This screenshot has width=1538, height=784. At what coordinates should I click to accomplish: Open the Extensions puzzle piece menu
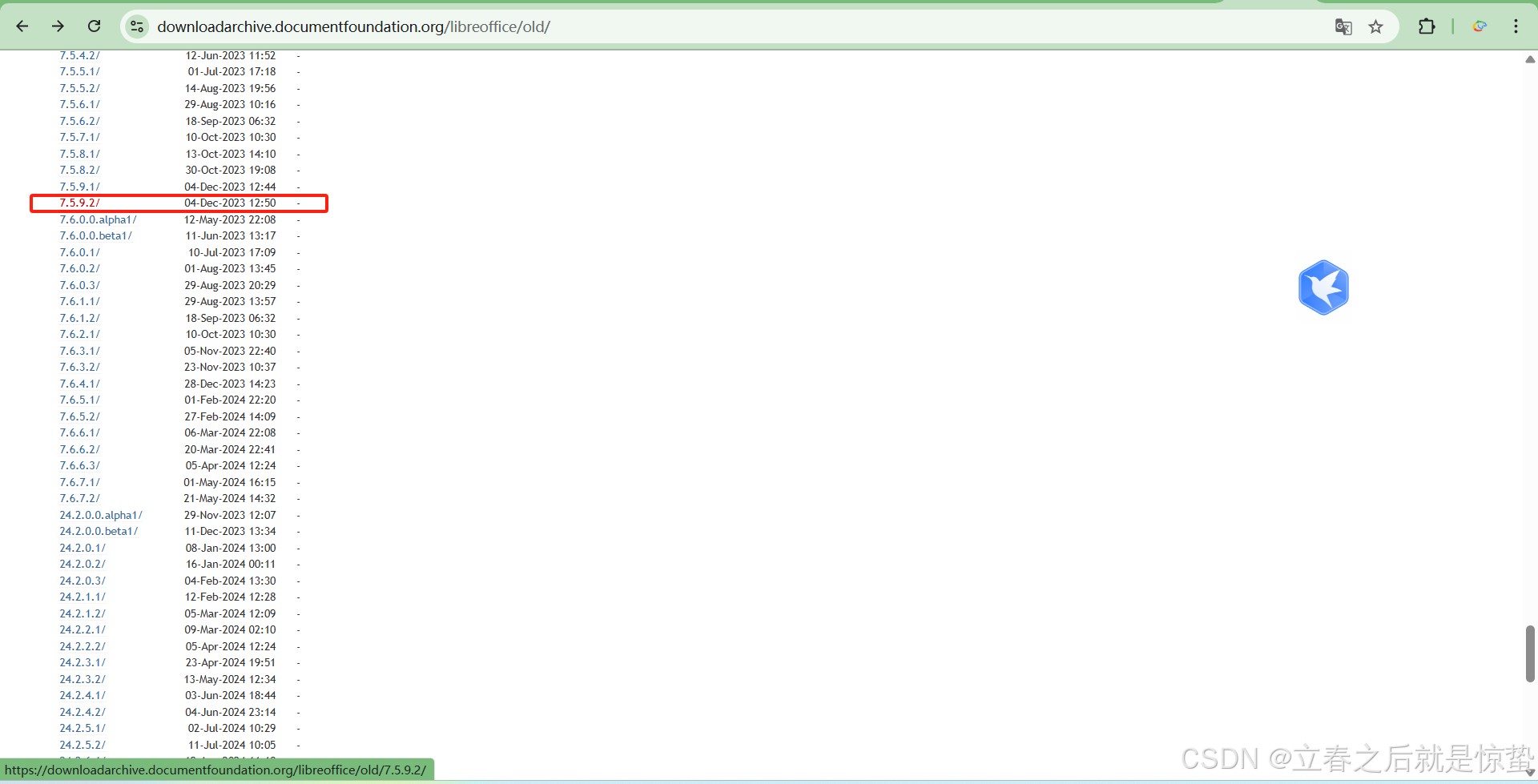coord(1427,26)
